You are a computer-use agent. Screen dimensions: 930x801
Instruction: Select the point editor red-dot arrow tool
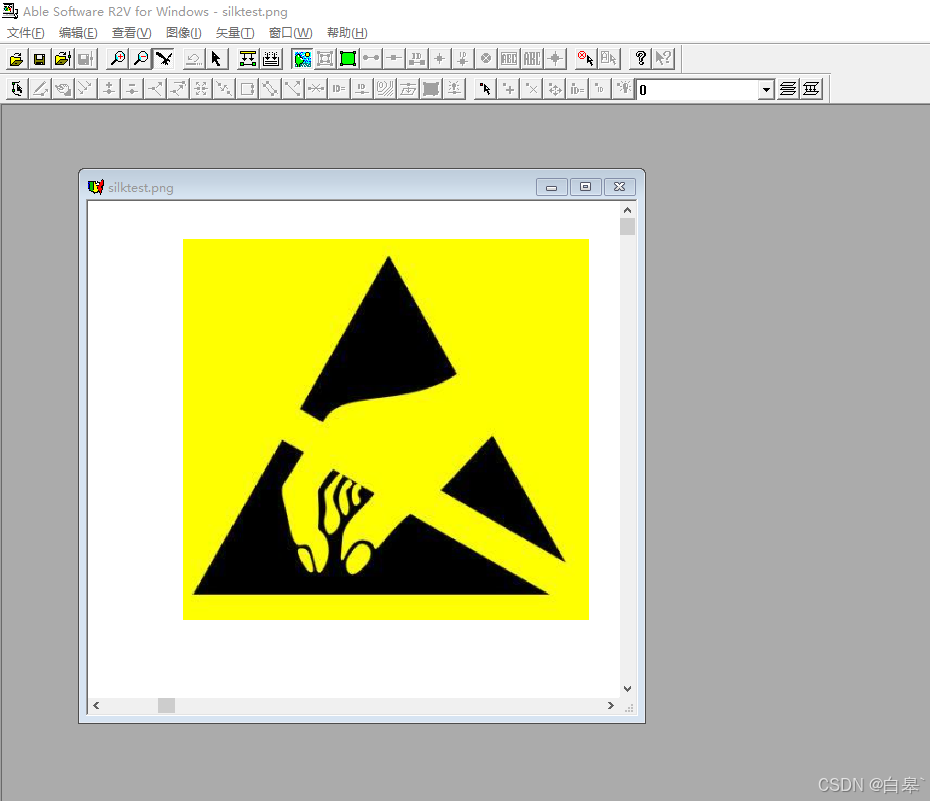[485, 89]
